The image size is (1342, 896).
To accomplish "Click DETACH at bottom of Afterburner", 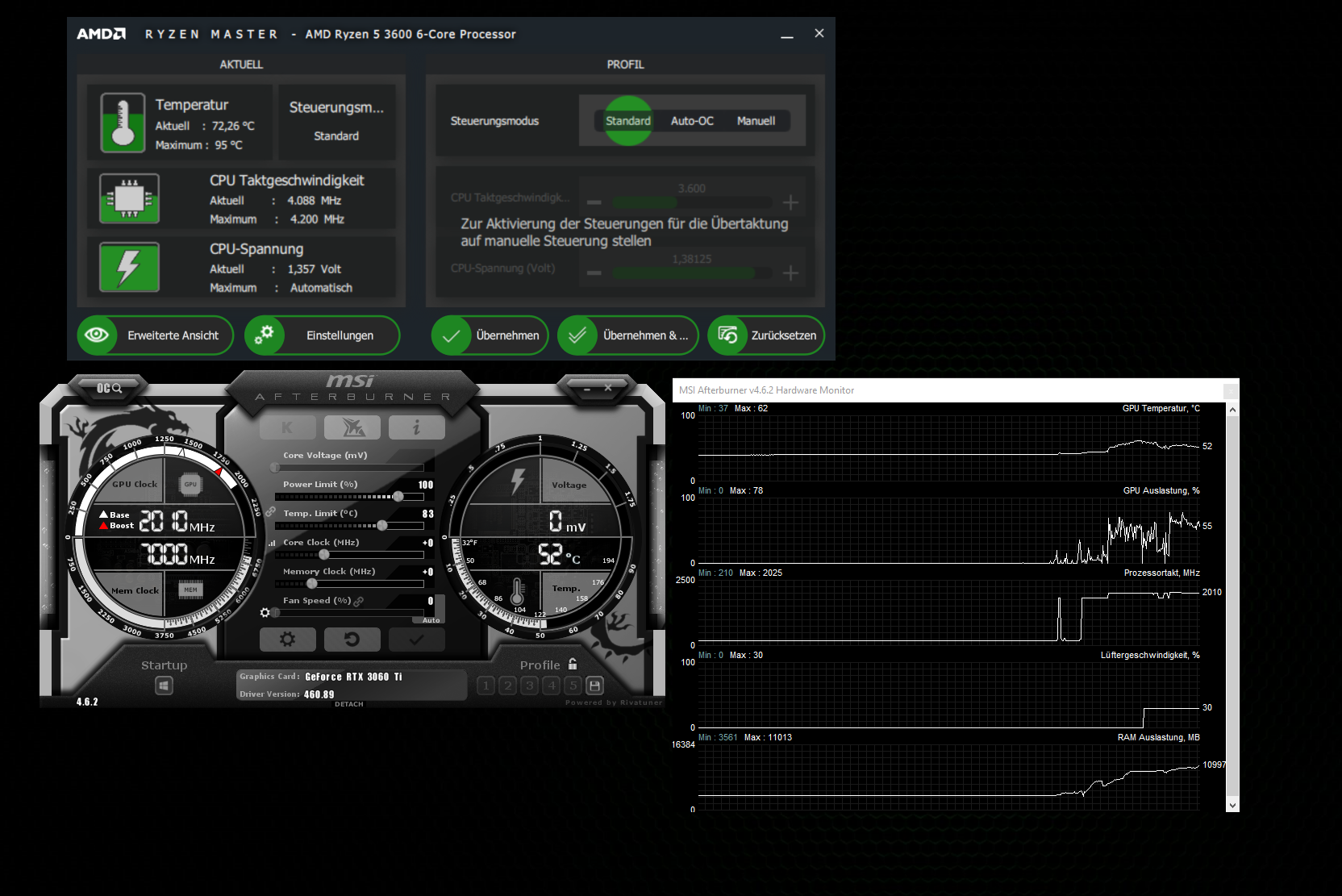I will 348,704.
